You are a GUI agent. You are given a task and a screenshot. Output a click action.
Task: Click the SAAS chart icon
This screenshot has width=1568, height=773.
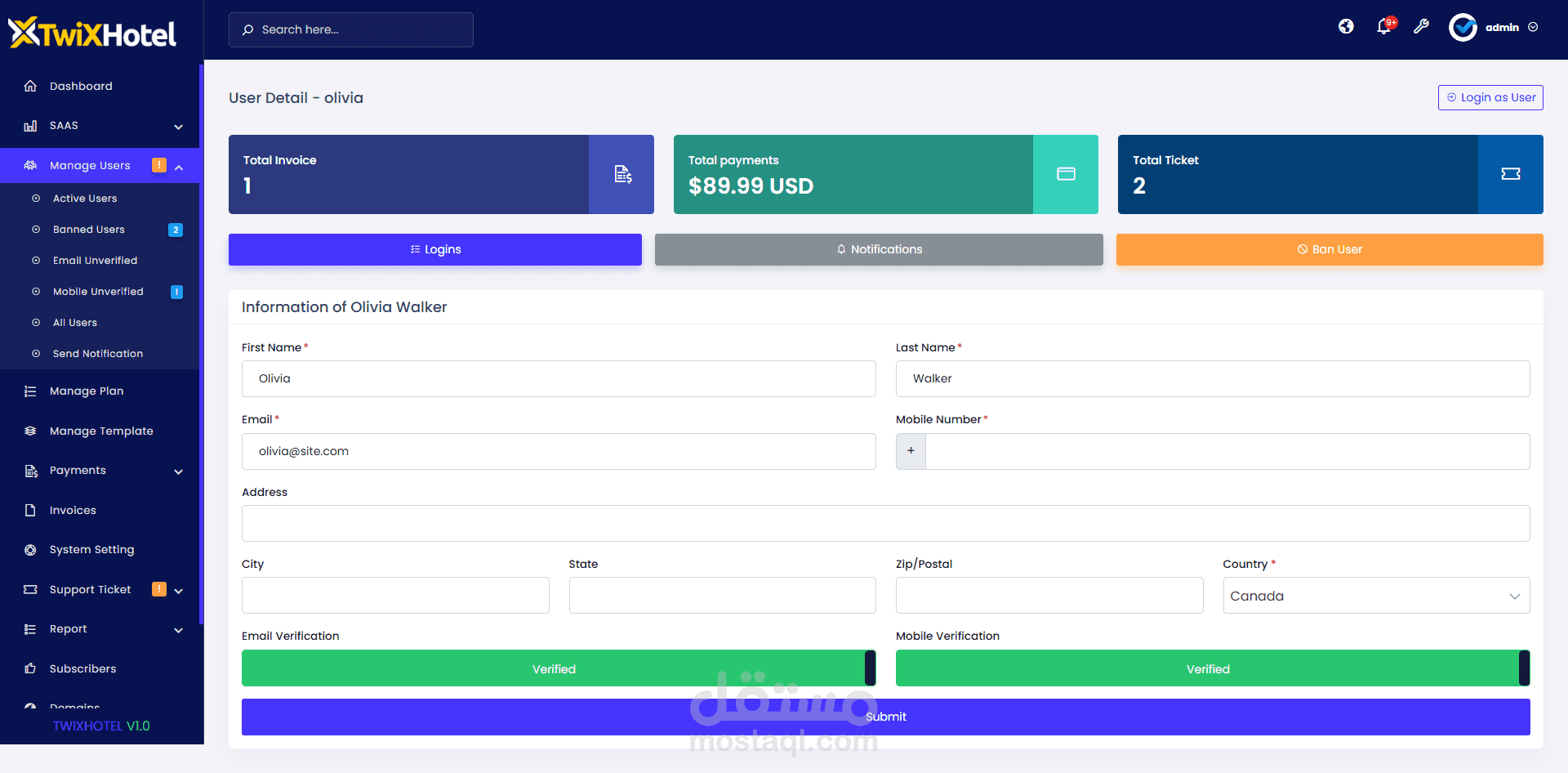point(30,126)
